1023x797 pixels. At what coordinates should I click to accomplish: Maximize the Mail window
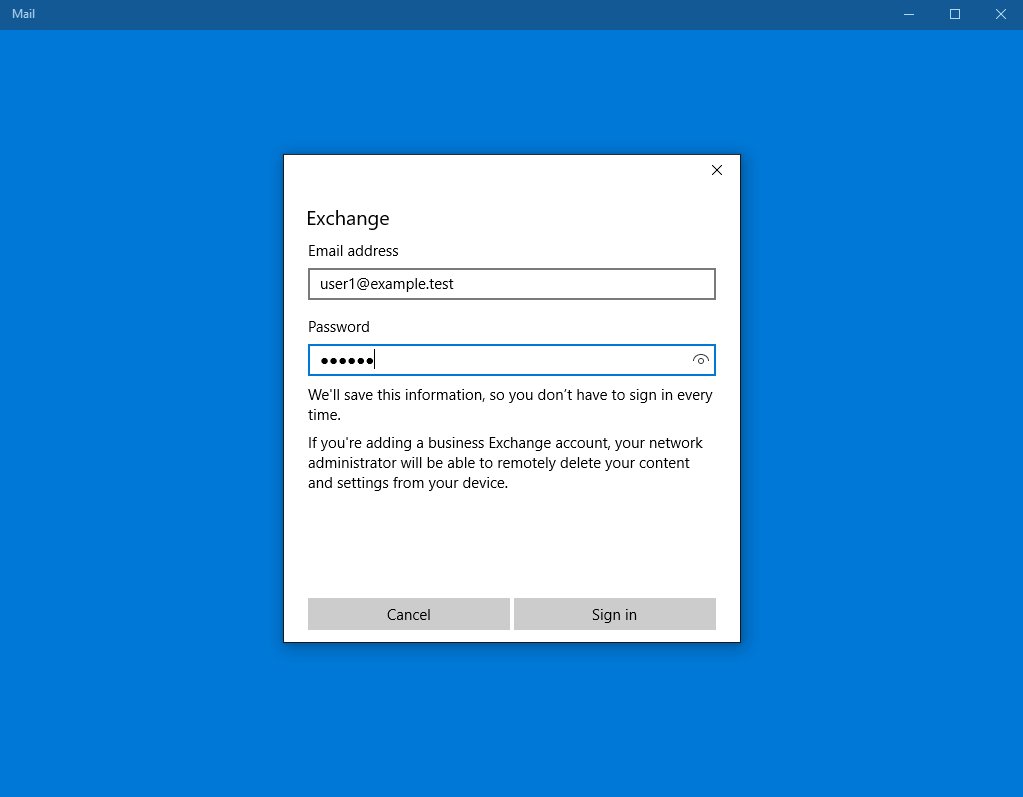[954, 14]
